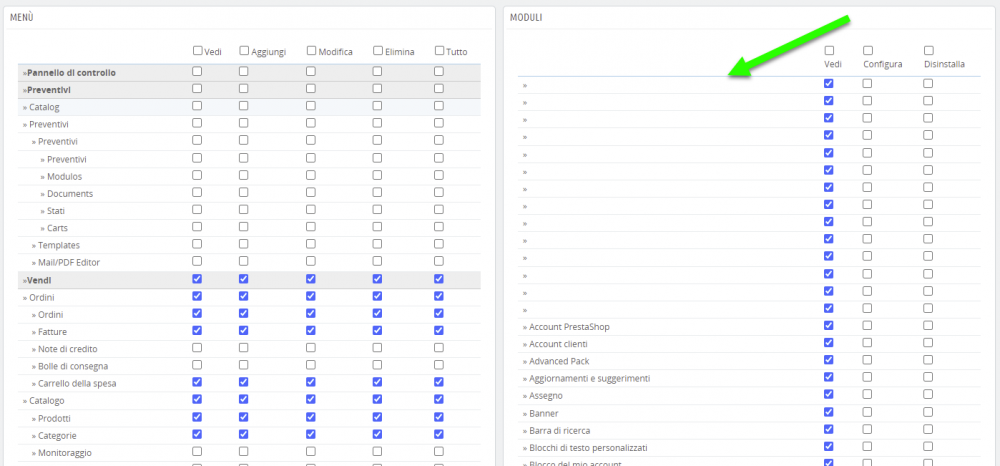Image resolution: width=1000 pixels, height=466 pixels.
Task: Click the 'Mail/PDF Editor' row label
Action: click(69, 262)
